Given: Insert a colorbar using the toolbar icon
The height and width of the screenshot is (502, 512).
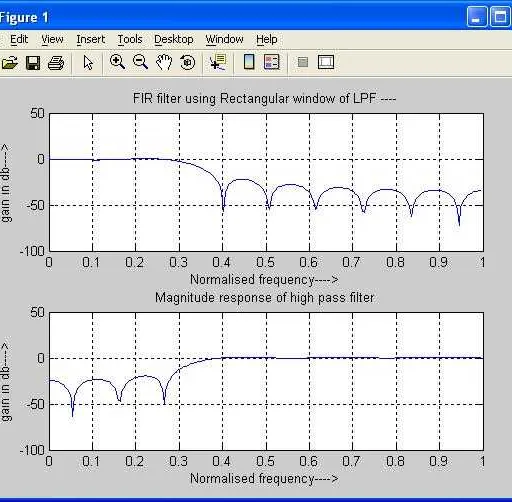Looking at the screenshot, I should point(249,62).
